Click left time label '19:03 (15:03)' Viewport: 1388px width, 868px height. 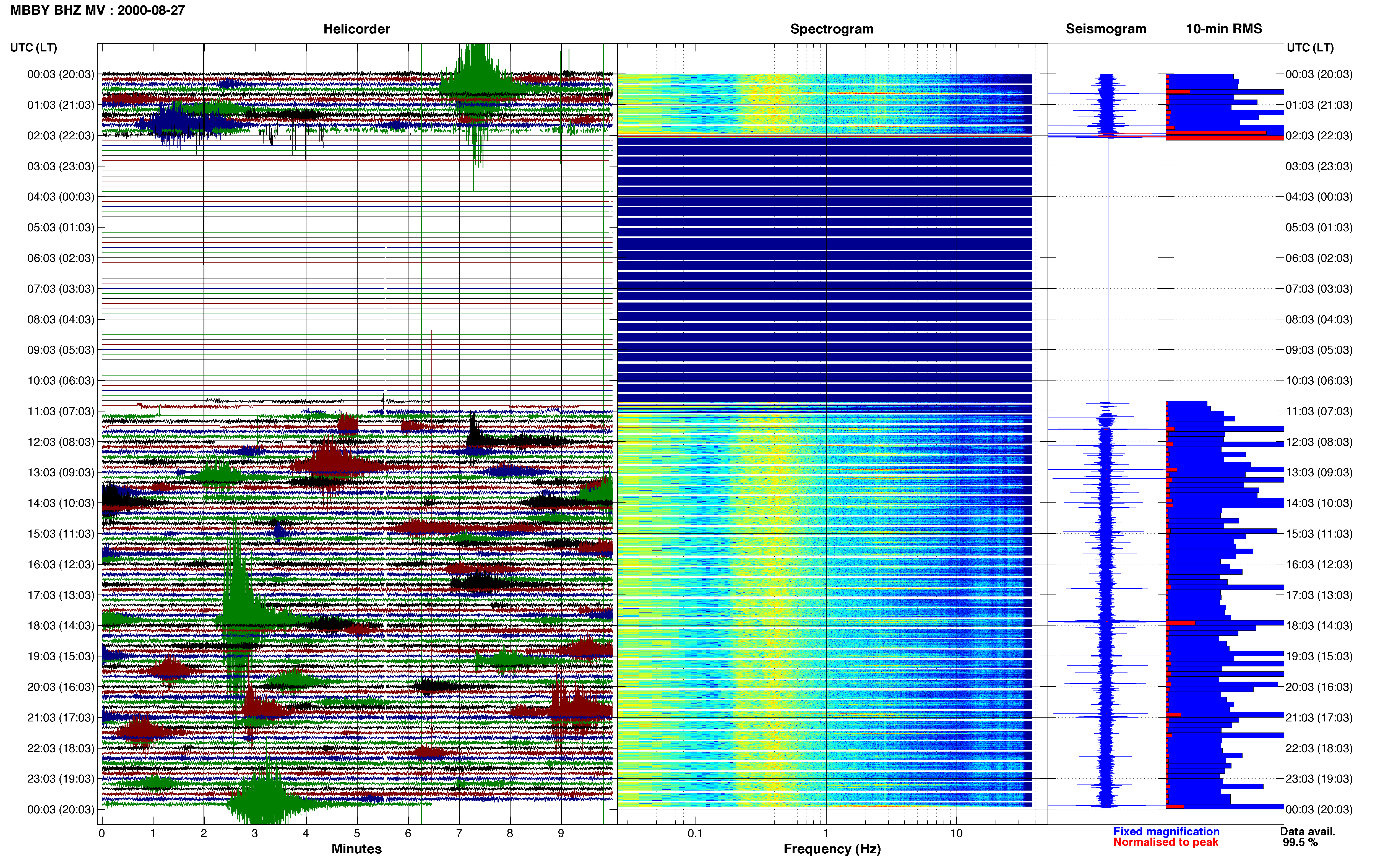tap(61, 656)
